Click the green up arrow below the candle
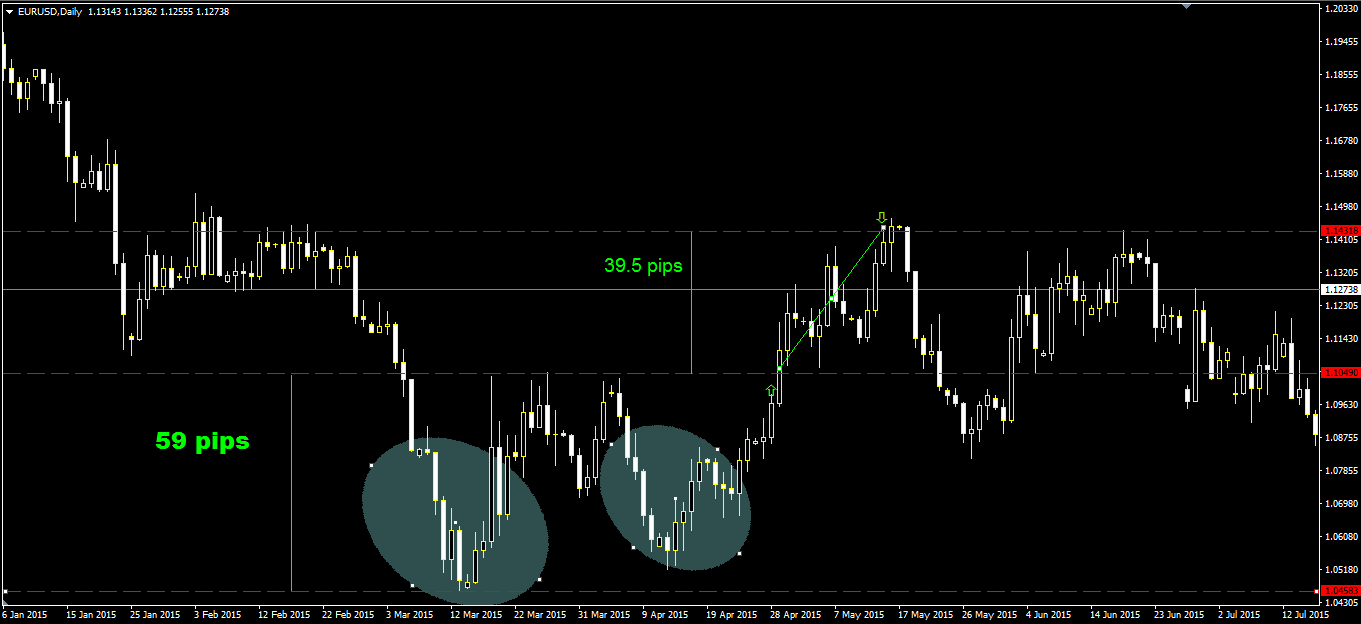The image size is (1361, 624). coord(771,391)
